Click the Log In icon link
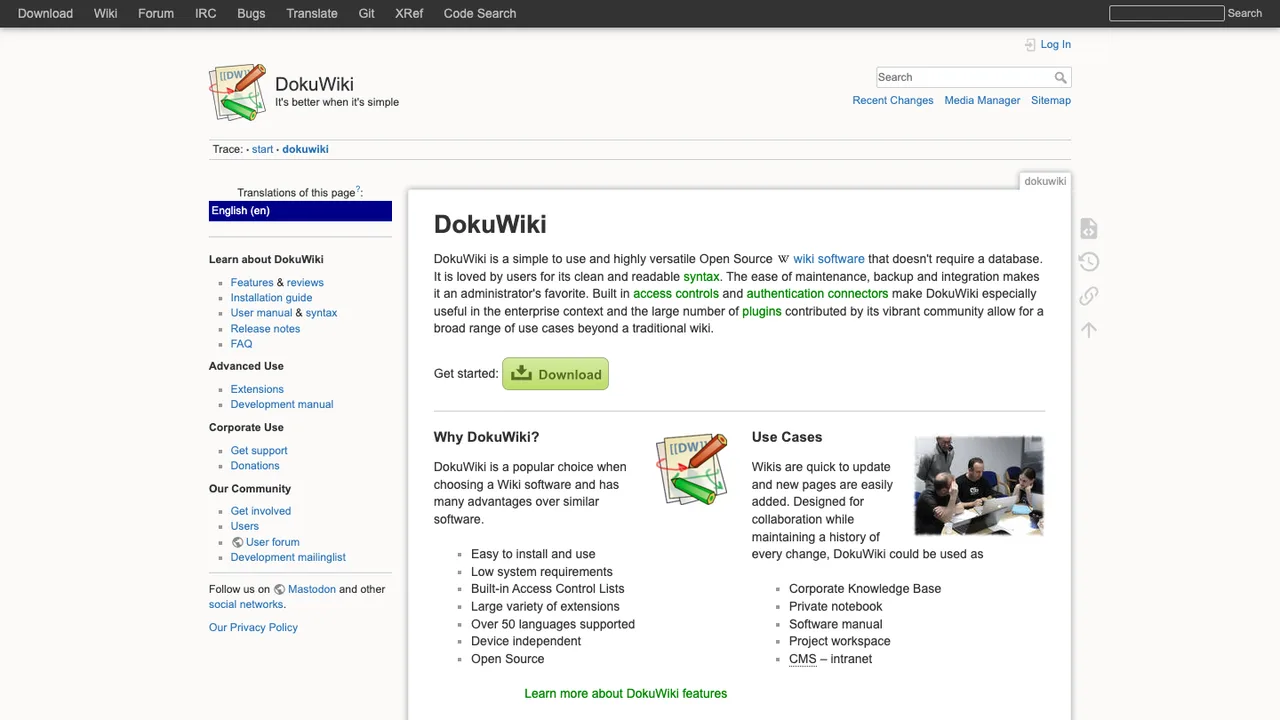 click(1047, 44)
